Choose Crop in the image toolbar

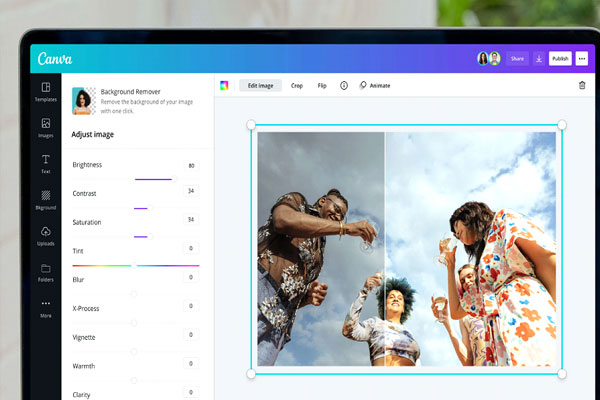click(297, 86)
